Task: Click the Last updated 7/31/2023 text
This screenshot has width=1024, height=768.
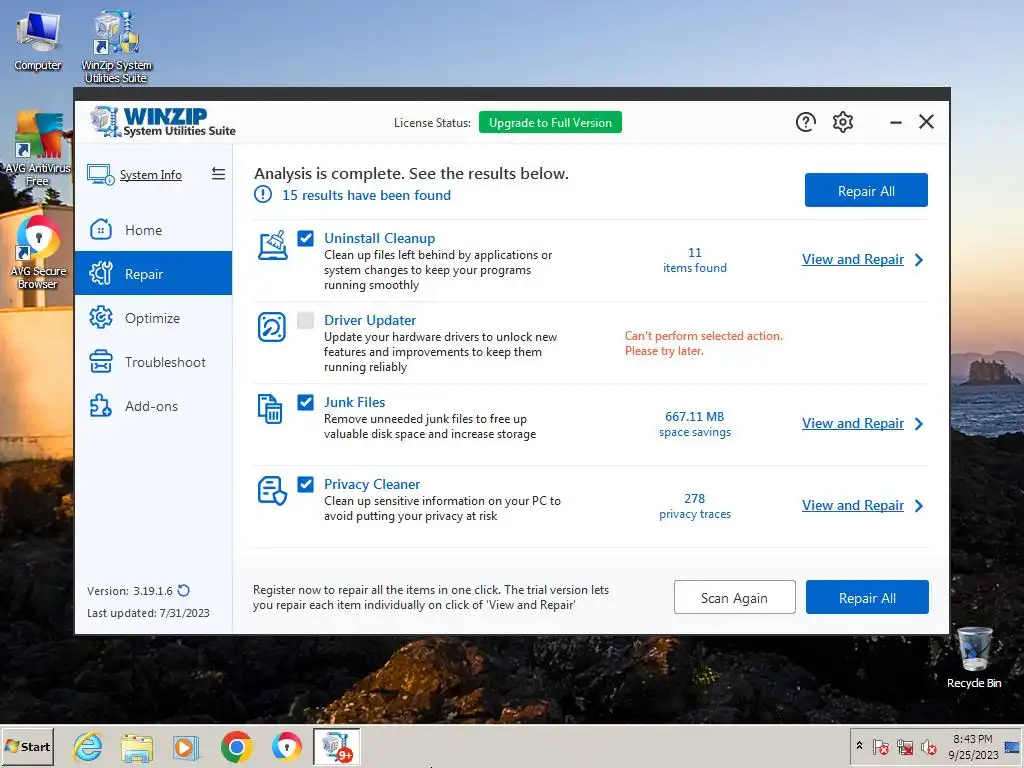Action: point(148,613)
